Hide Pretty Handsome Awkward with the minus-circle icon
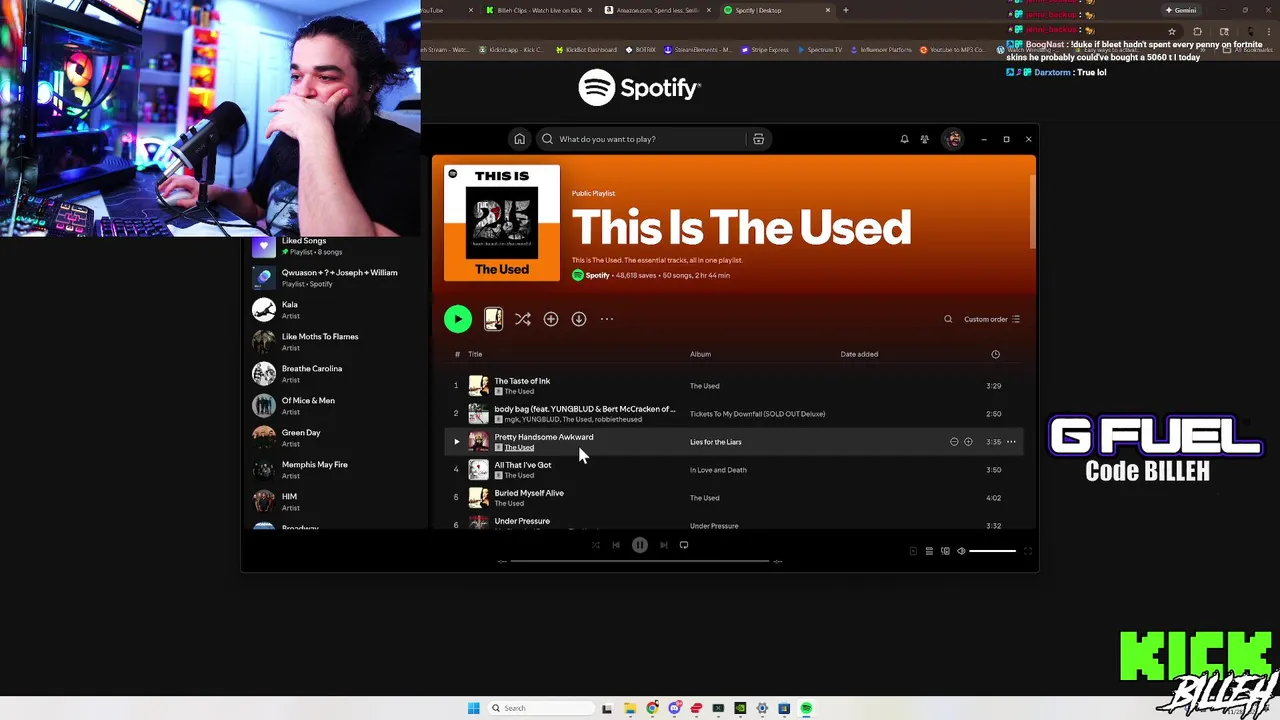The height and width of the screenshot is (720, 1280). click(954, 442)
